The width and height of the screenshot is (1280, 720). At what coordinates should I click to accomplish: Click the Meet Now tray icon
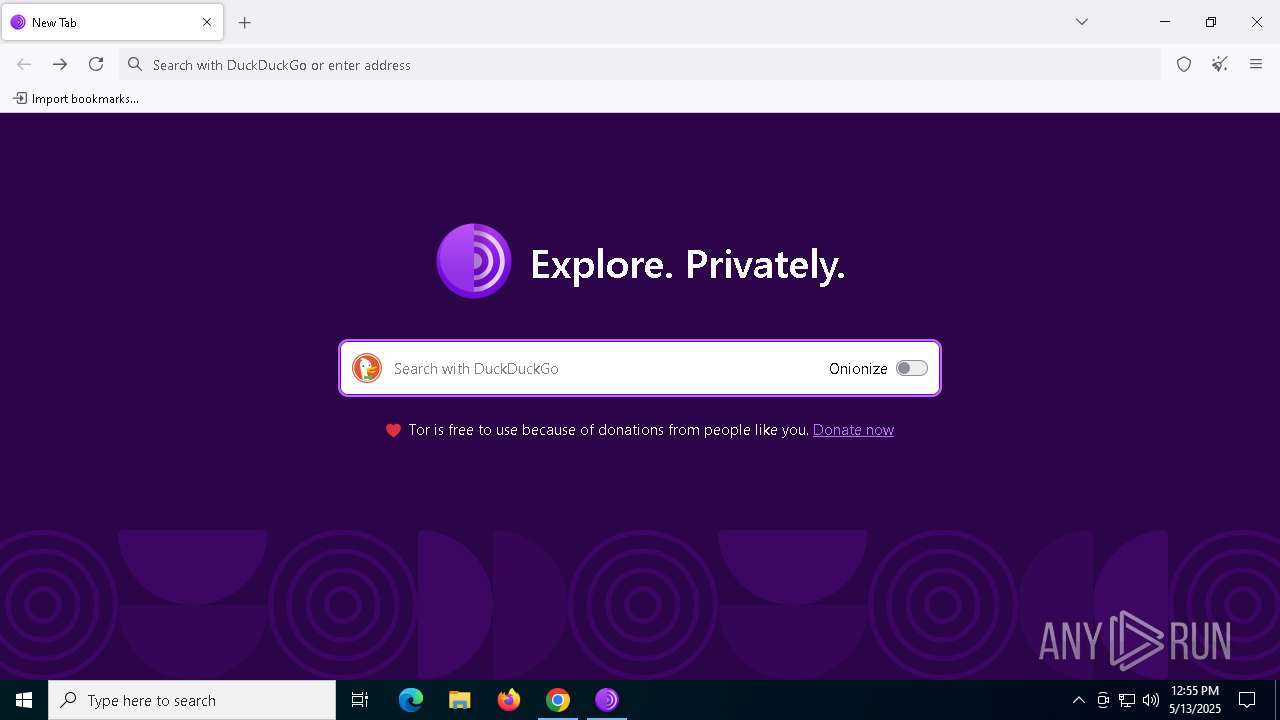pyautogui.click(x=1103, y=700)
